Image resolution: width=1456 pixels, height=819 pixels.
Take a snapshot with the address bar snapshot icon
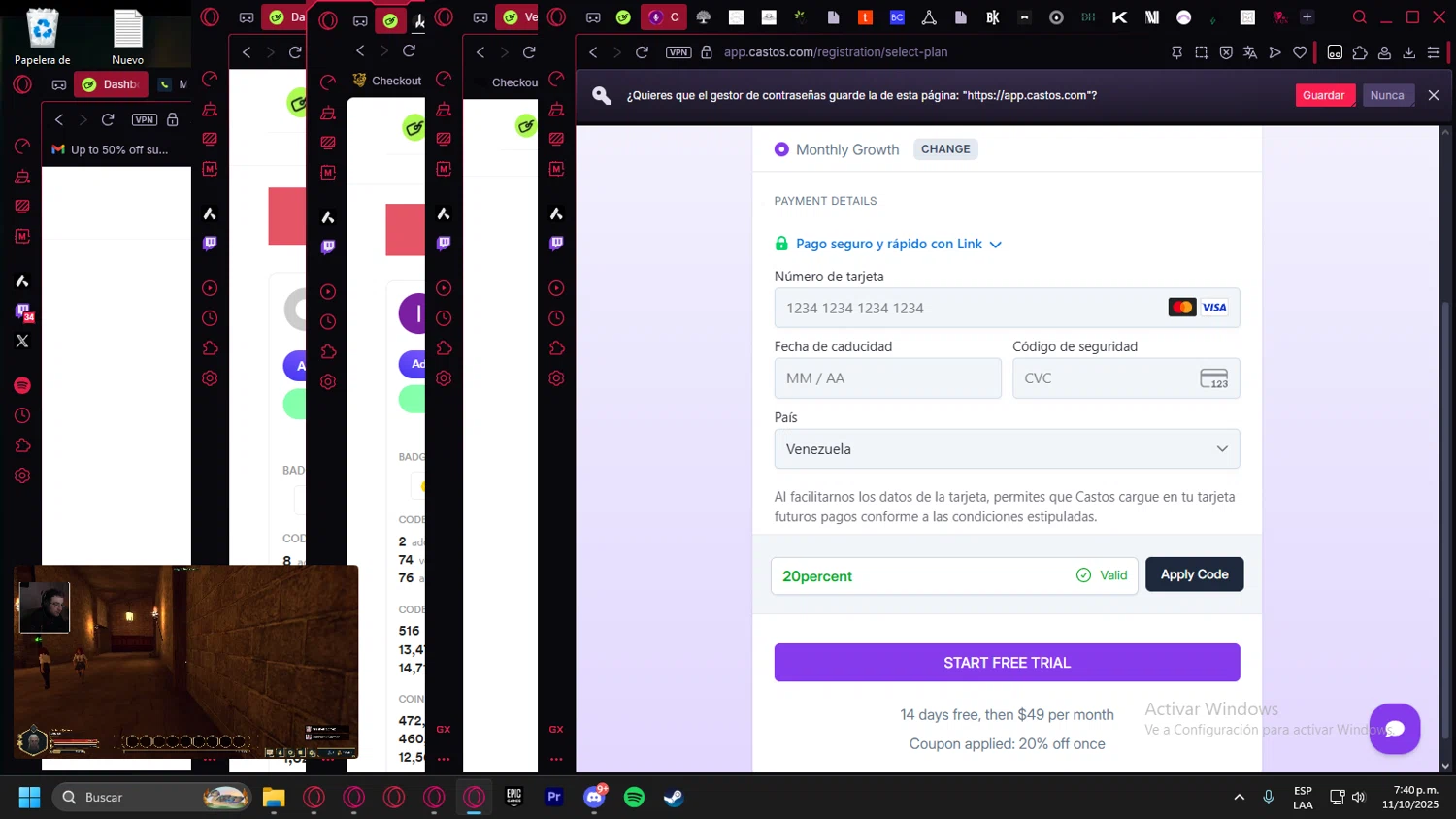coord(1202,52)
